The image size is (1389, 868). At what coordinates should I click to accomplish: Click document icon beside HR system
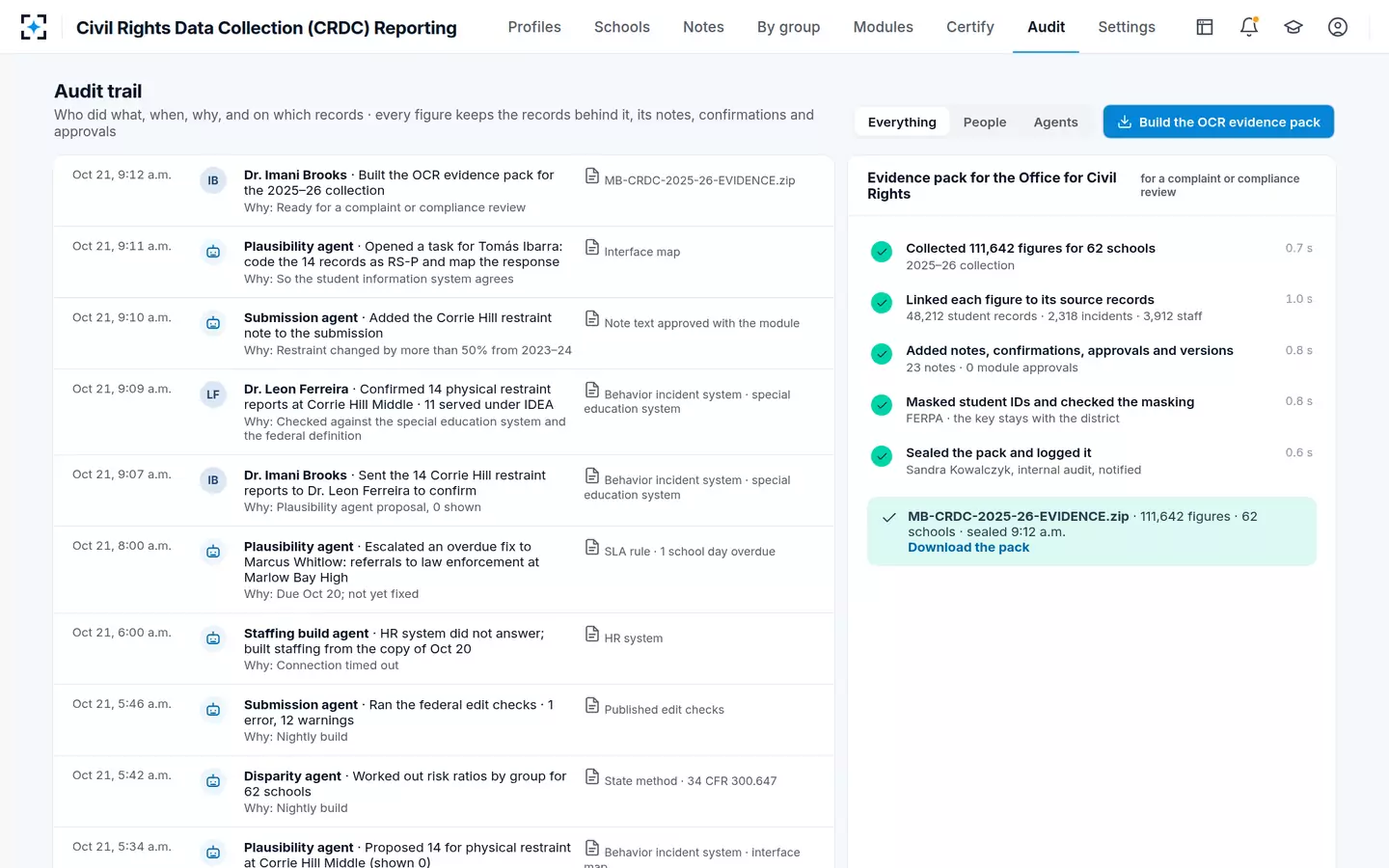point(592,634)
